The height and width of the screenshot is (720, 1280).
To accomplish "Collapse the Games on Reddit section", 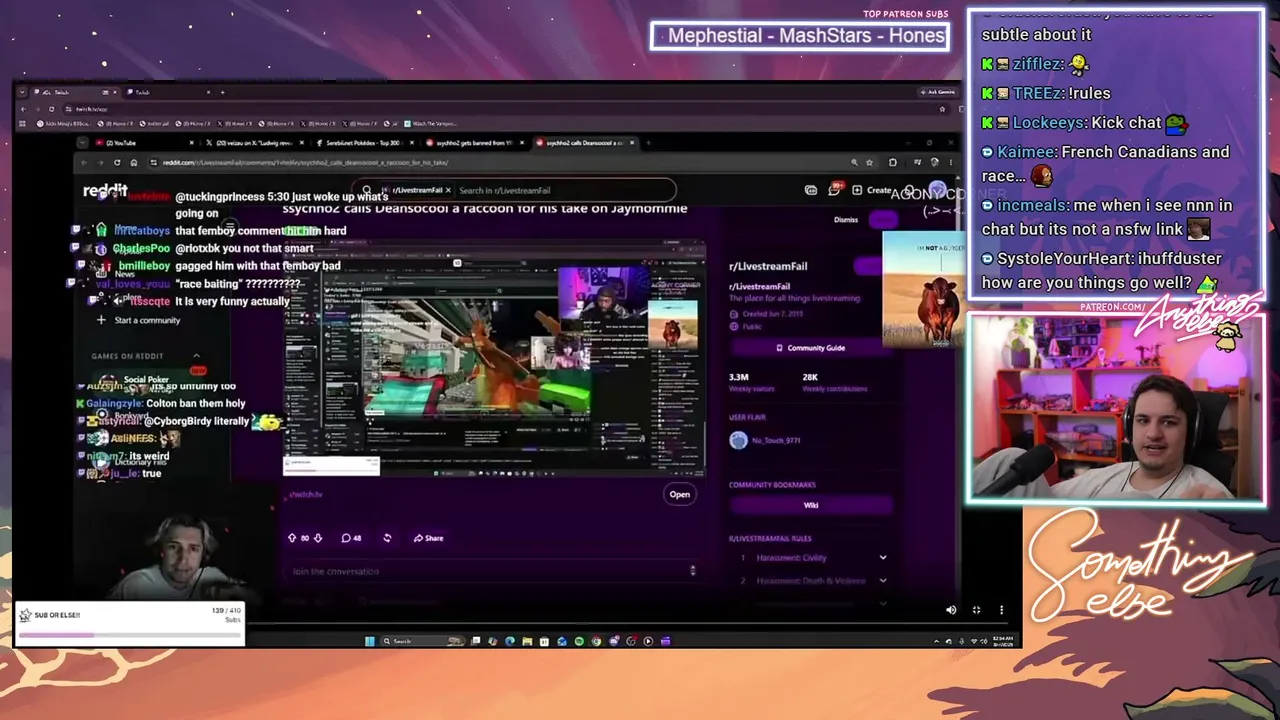I will [196, 356].
